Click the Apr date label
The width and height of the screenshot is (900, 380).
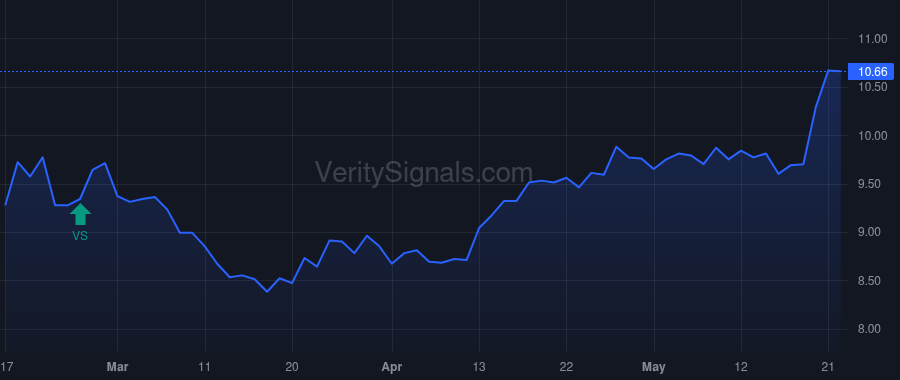click(x=392, y=367)
